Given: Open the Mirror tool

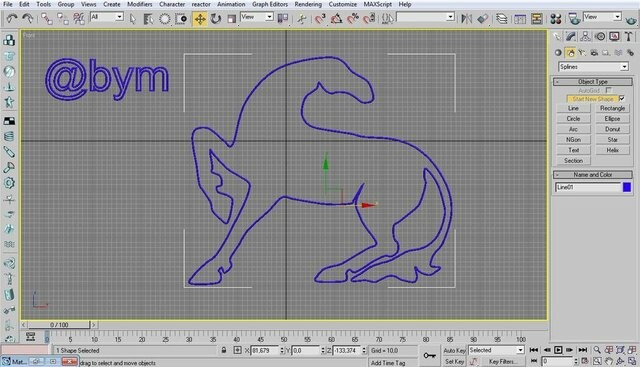Looking at the screenshot, I should pyautogui.click(x=466, y=18).
